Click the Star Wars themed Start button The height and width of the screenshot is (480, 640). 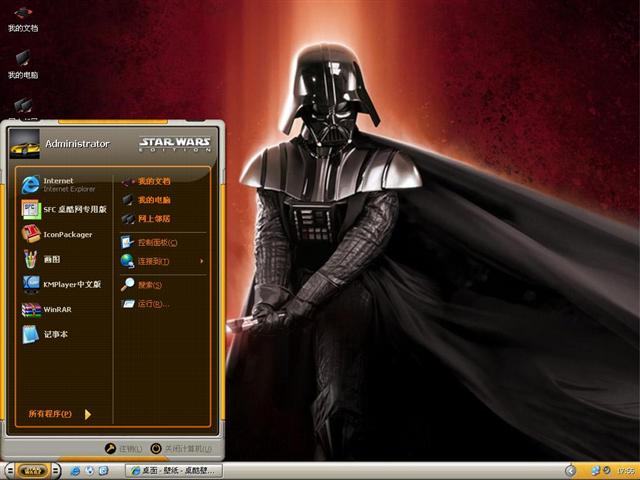(x=33, y=471)
